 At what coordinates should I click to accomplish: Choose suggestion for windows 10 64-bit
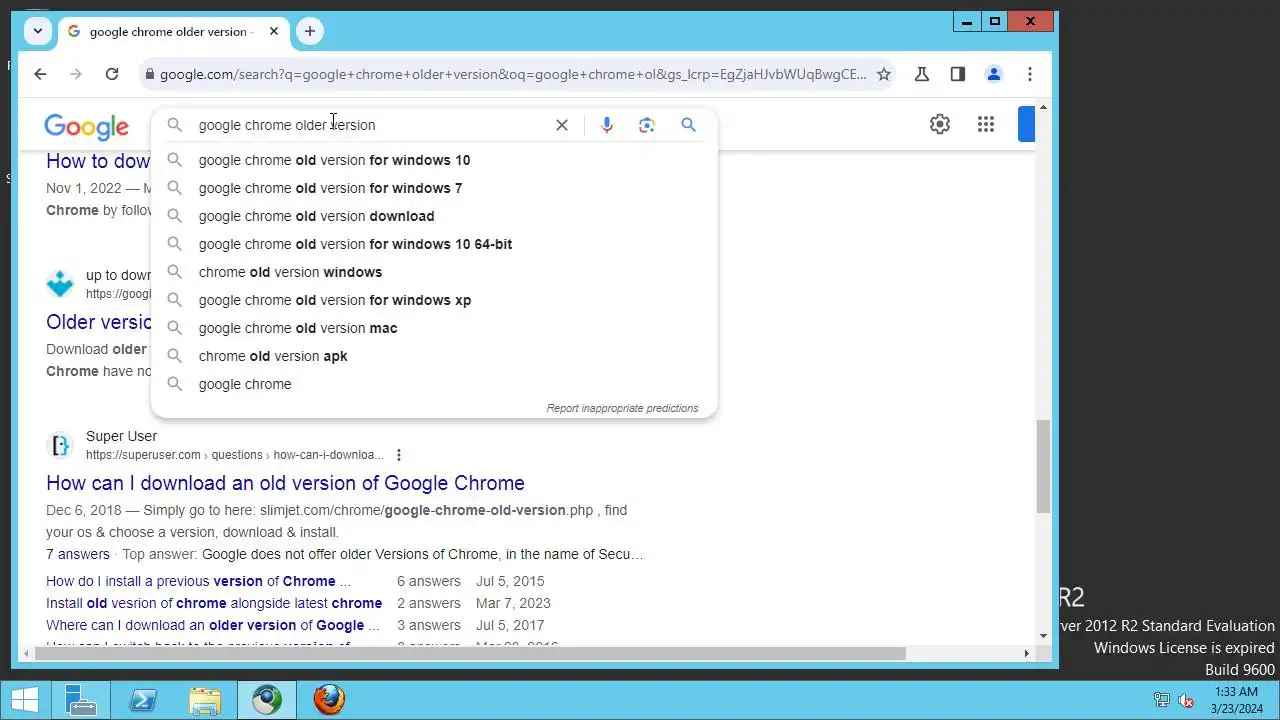coord(434,244)
